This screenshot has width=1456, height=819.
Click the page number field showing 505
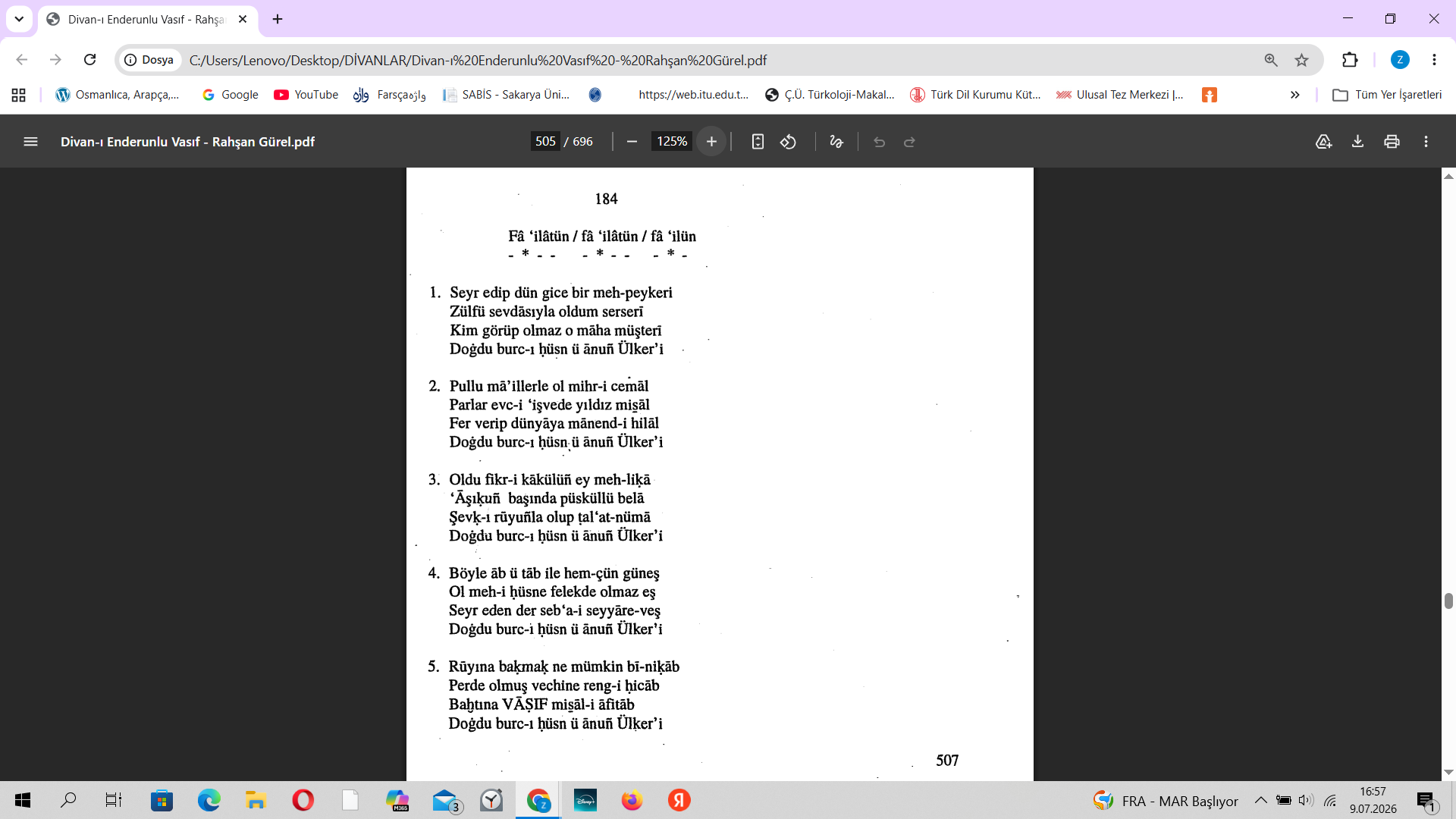point(545,142)
